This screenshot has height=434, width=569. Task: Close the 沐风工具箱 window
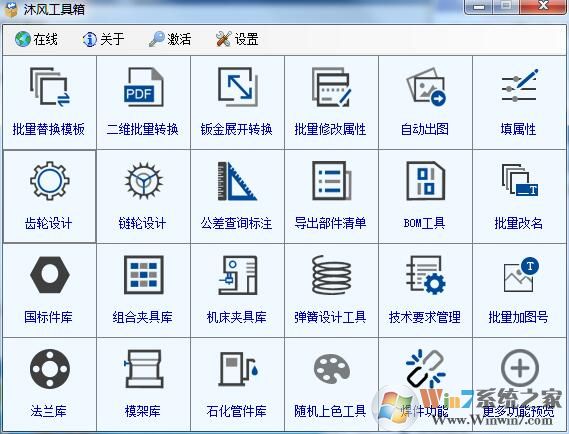click(543, 6)
